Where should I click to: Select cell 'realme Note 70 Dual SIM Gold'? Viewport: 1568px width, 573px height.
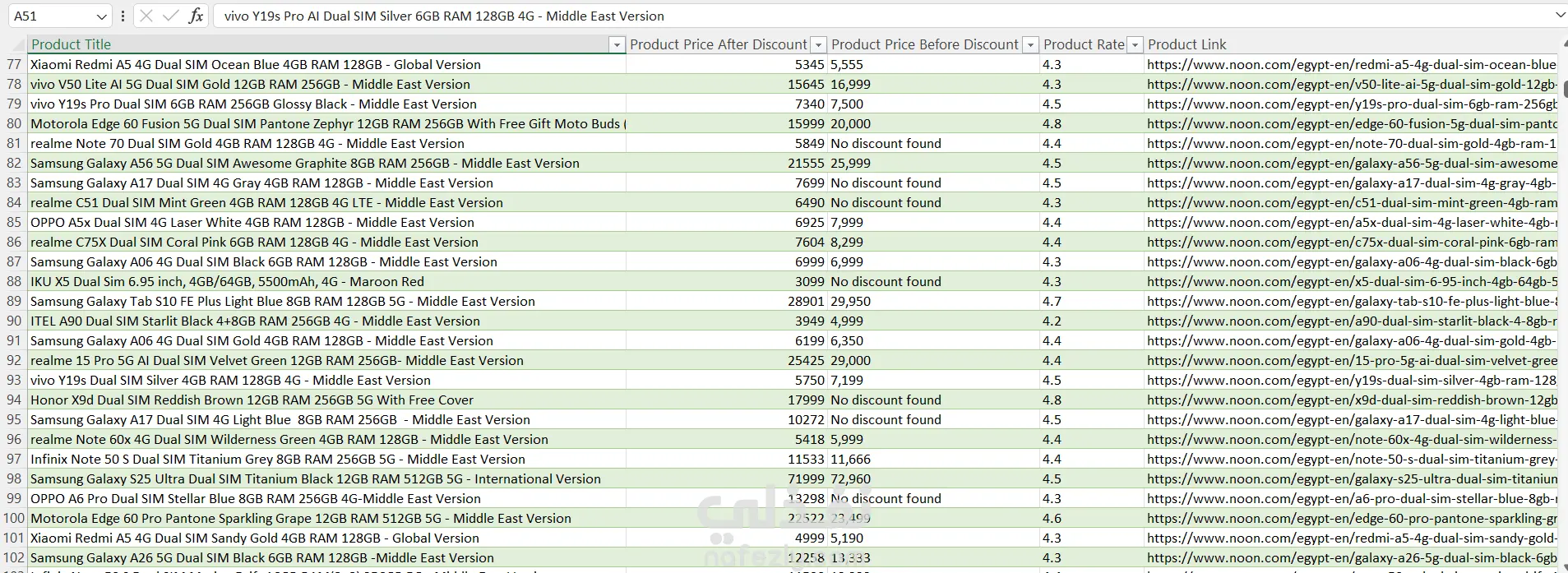[327, 143]
